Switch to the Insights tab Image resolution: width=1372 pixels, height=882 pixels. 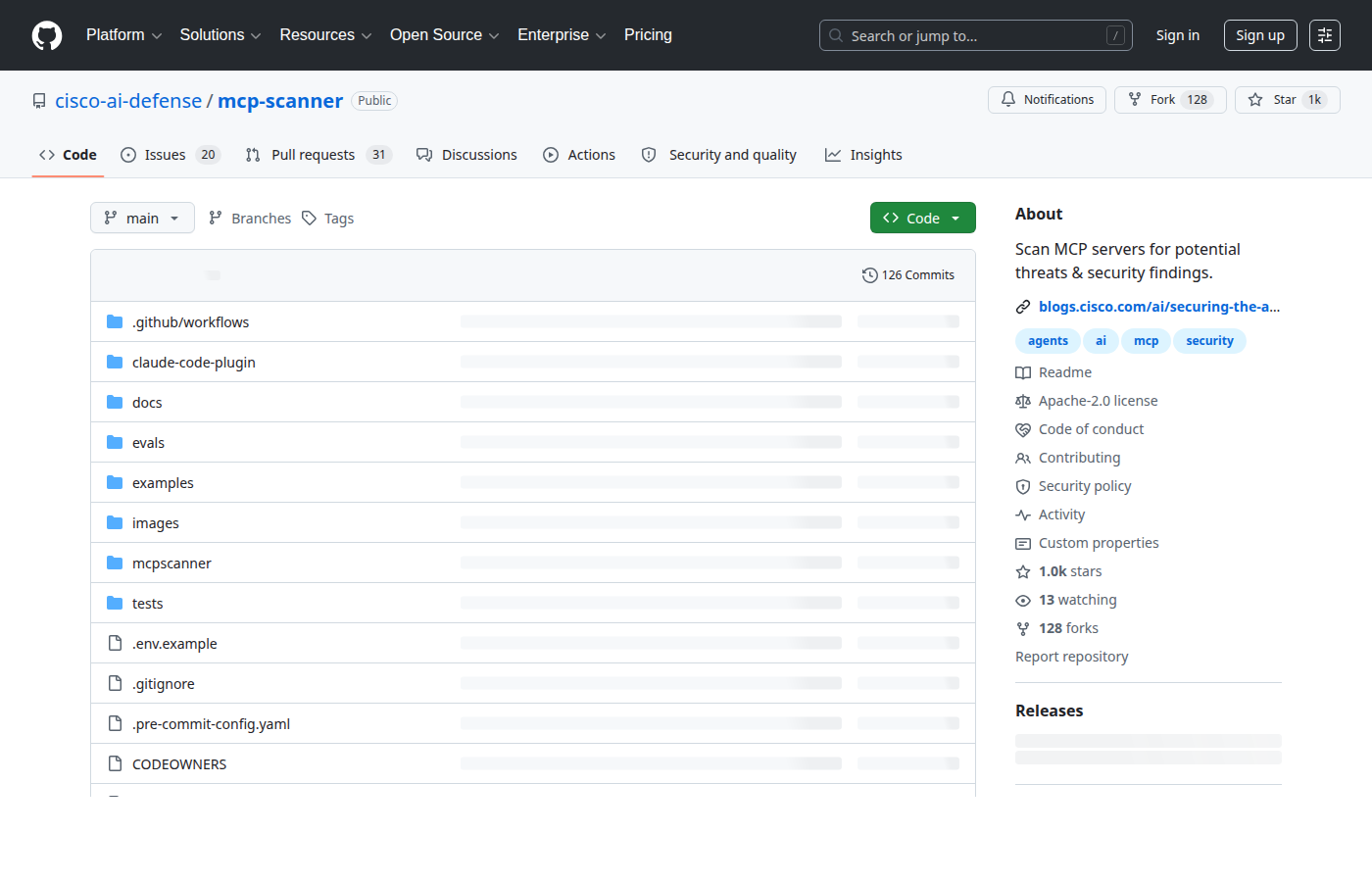click(x=863, y=155)
